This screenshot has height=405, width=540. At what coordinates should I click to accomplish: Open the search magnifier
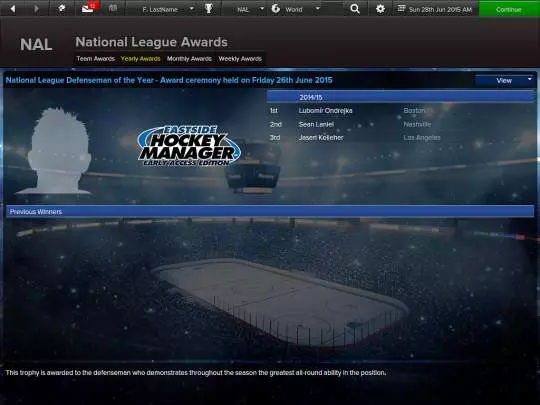tap(355, 9)
